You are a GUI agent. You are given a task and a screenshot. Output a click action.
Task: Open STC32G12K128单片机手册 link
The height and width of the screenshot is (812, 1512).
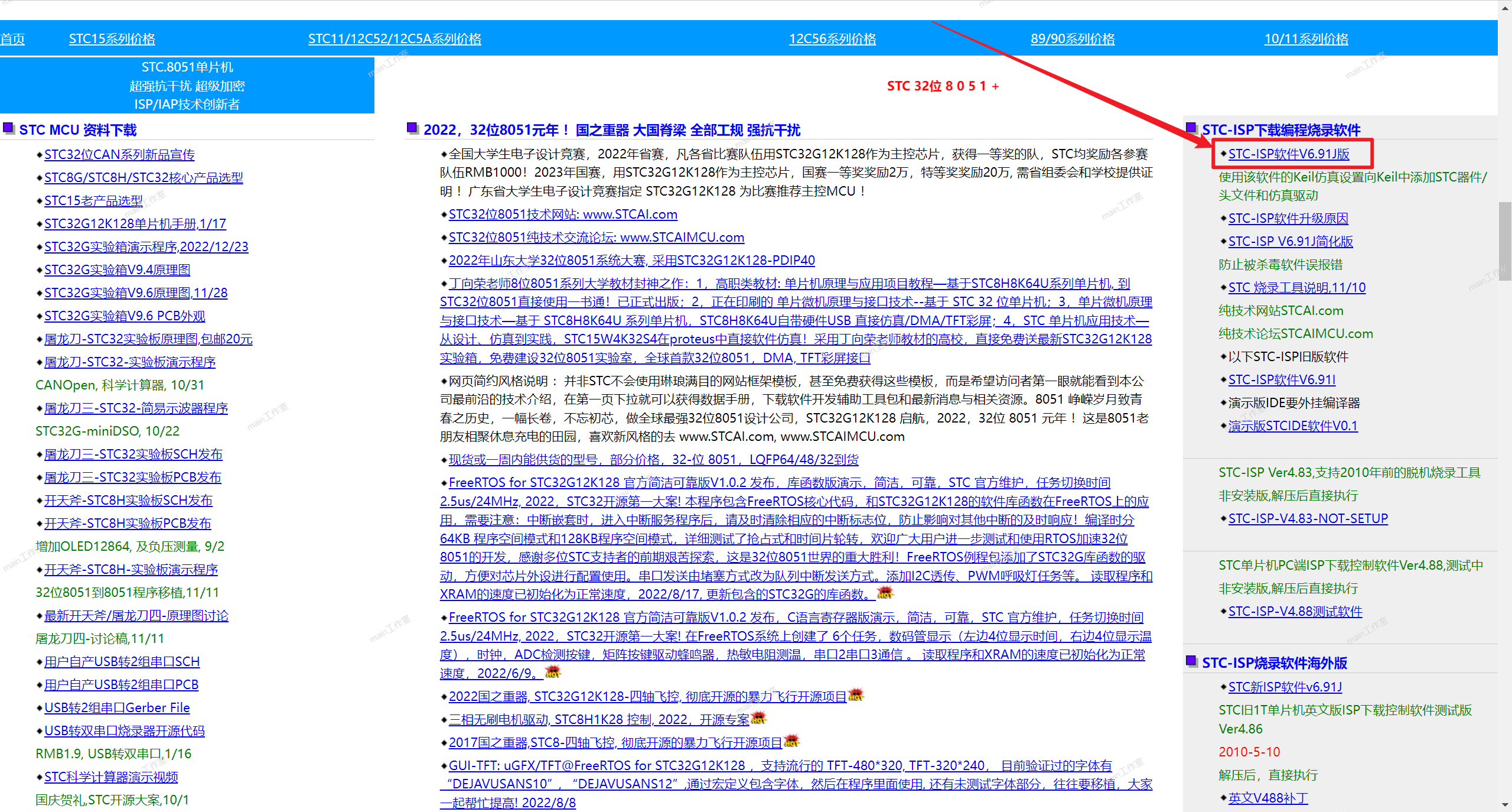click(x=135, y=224)
